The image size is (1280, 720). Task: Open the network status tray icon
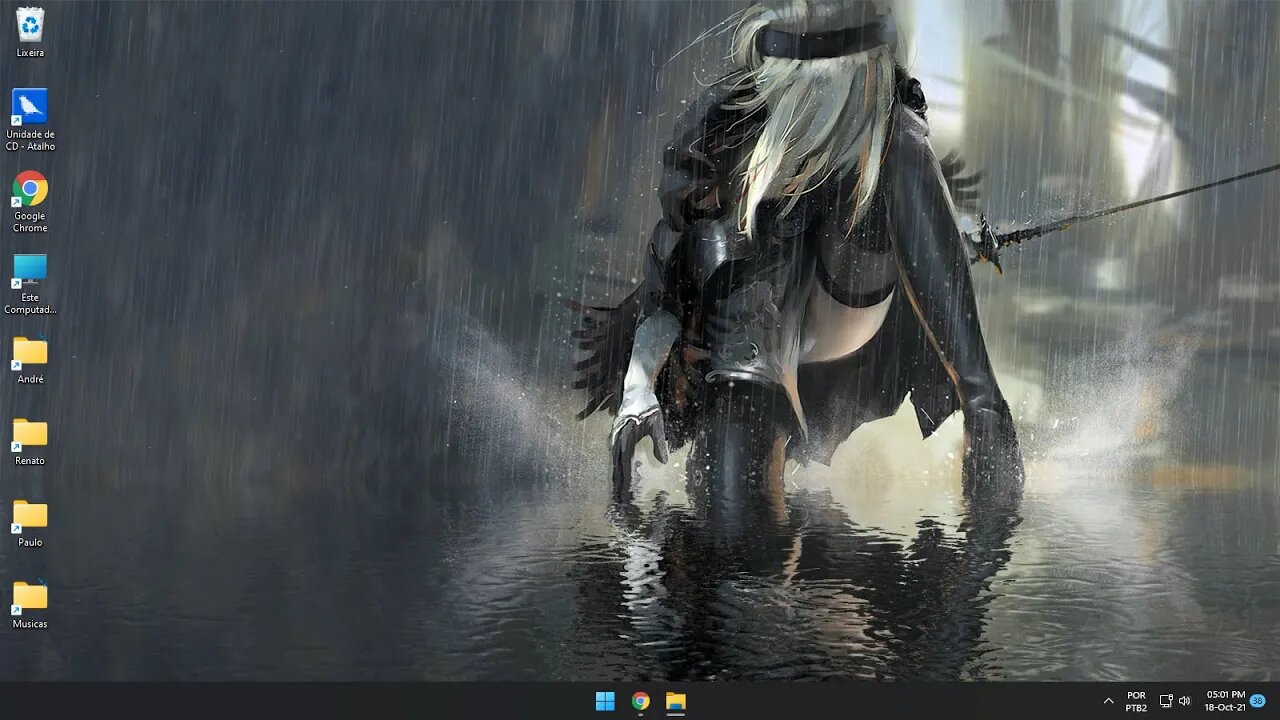click(x=1166, y=701)
